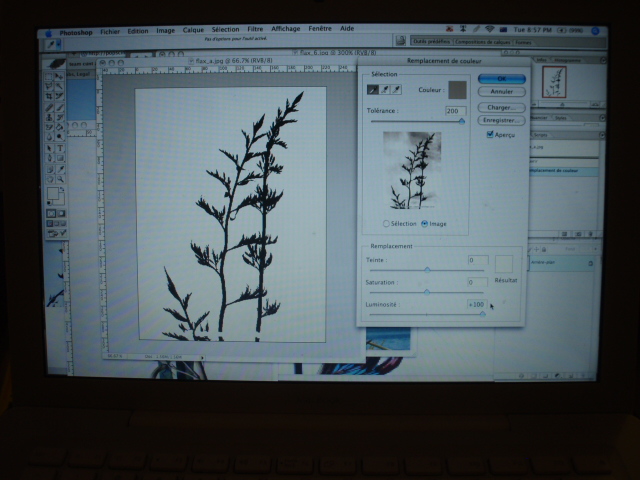The image size is (640, 480).
Task: Select the Pen tool
Action: click(x=49, y=158)
